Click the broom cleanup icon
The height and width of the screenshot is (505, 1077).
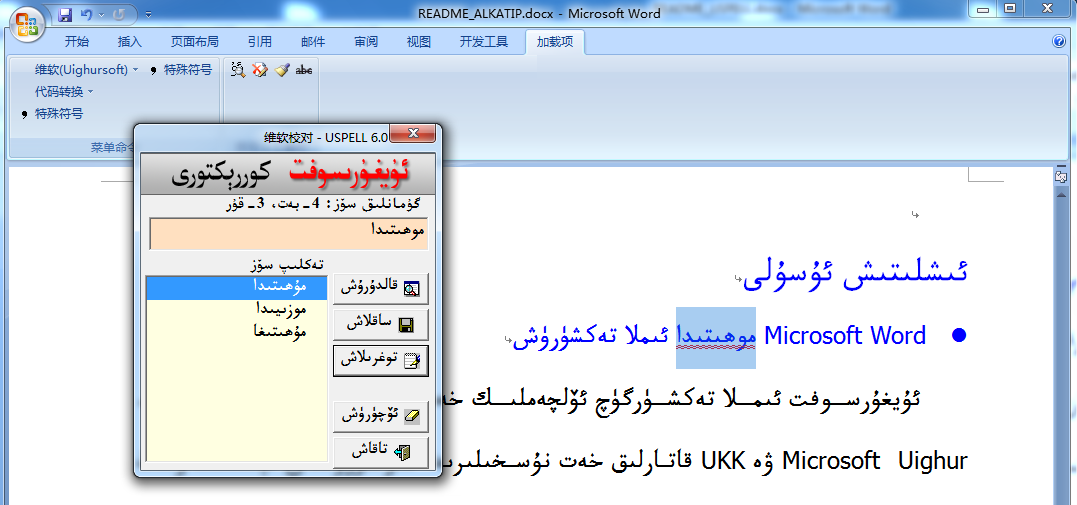tap(282, 69)
